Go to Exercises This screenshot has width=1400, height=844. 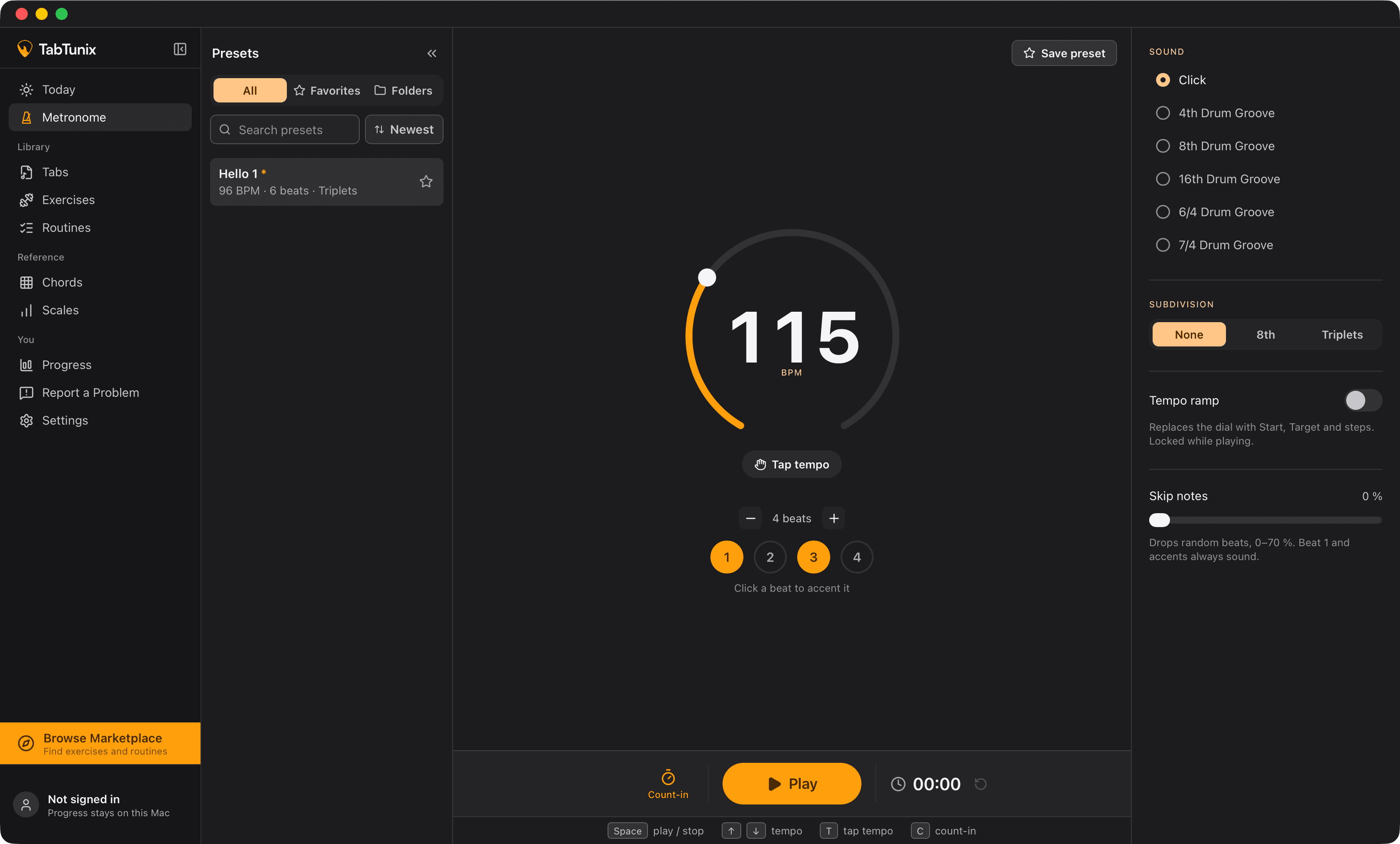point(100,200)
